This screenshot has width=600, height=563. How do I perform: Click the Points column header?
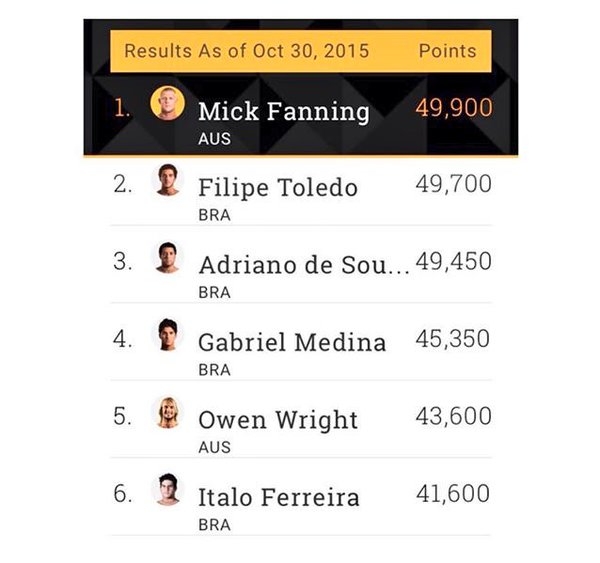tap(447, 51)
